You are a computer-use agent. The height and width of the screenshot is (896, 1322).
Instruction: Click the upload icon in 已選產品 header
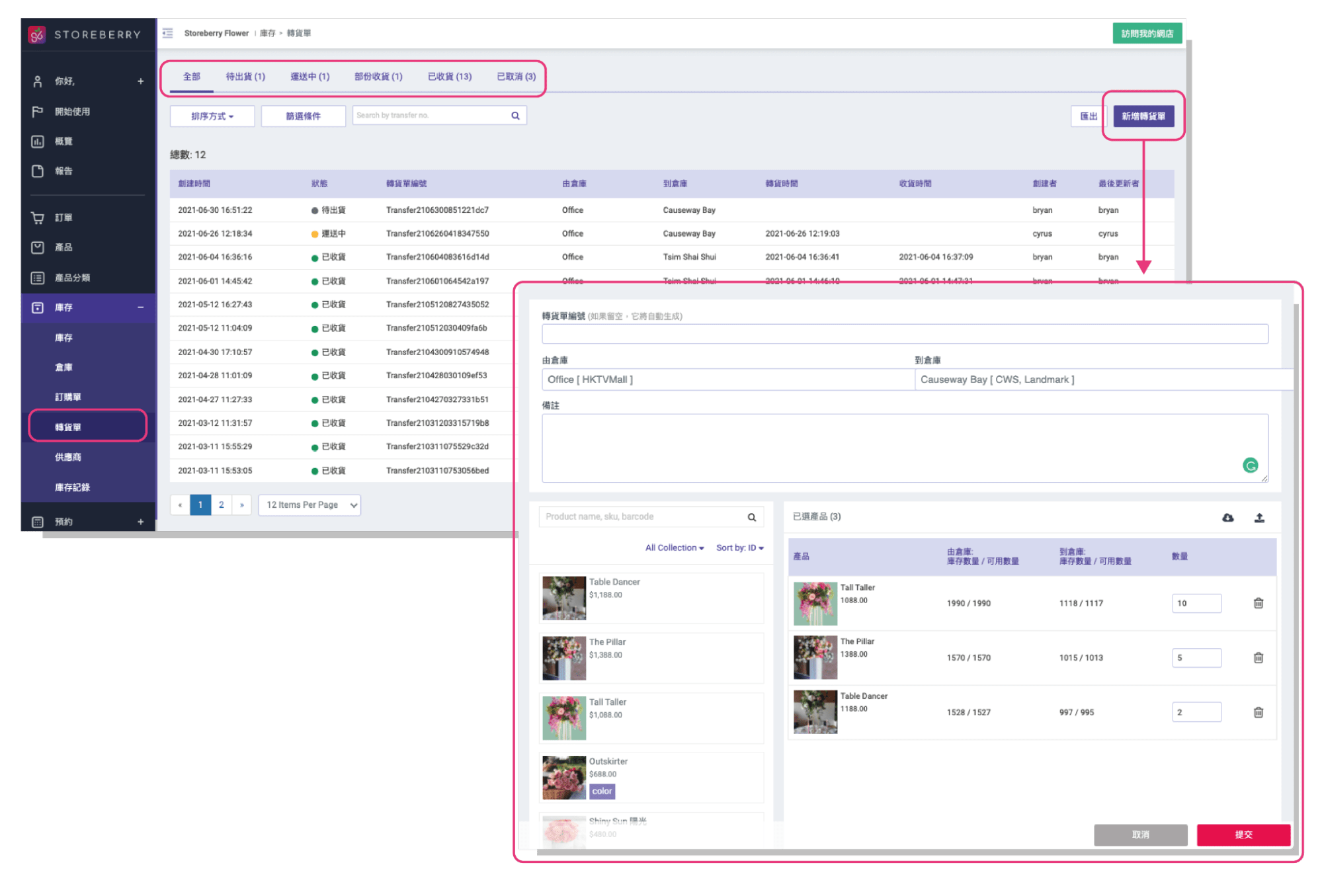pos(1259,518)
